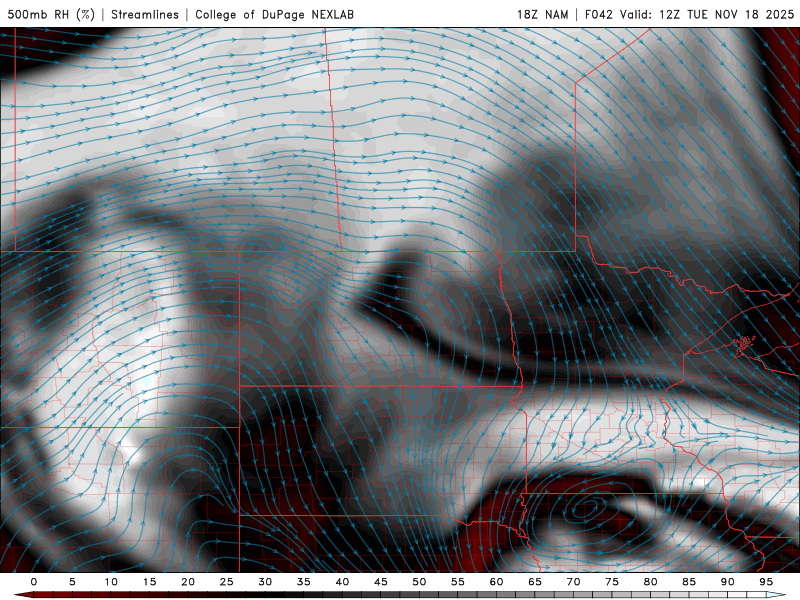Viewport: 800px width, 600px height.
Task: Click the "65" colorbar label
Action: click(x=535, y=582)
